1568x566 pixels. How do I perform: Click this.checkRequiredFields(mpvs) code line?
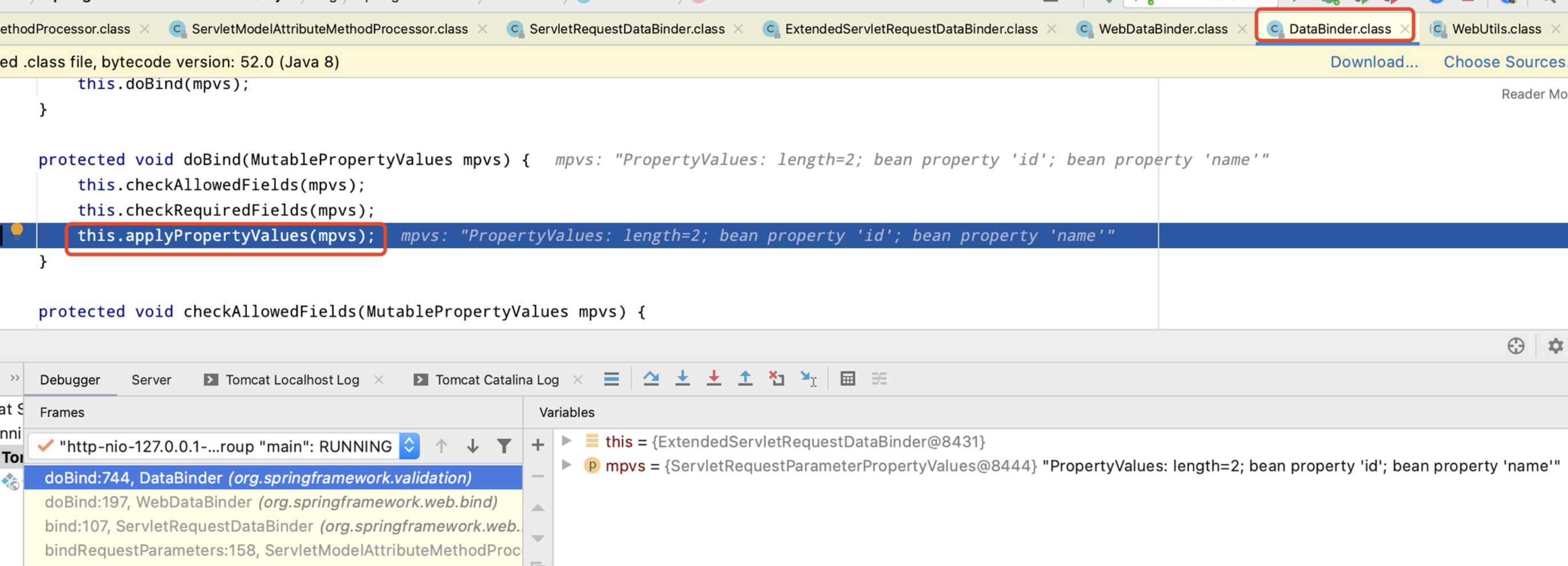226,210
